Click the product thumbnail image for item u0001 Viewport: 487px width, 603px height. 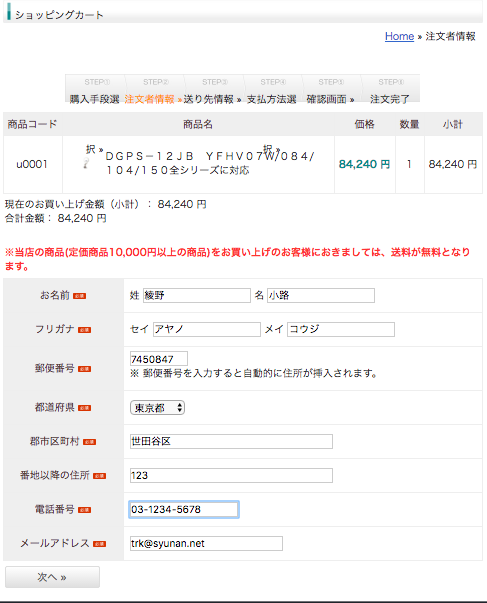click(87, 163)
